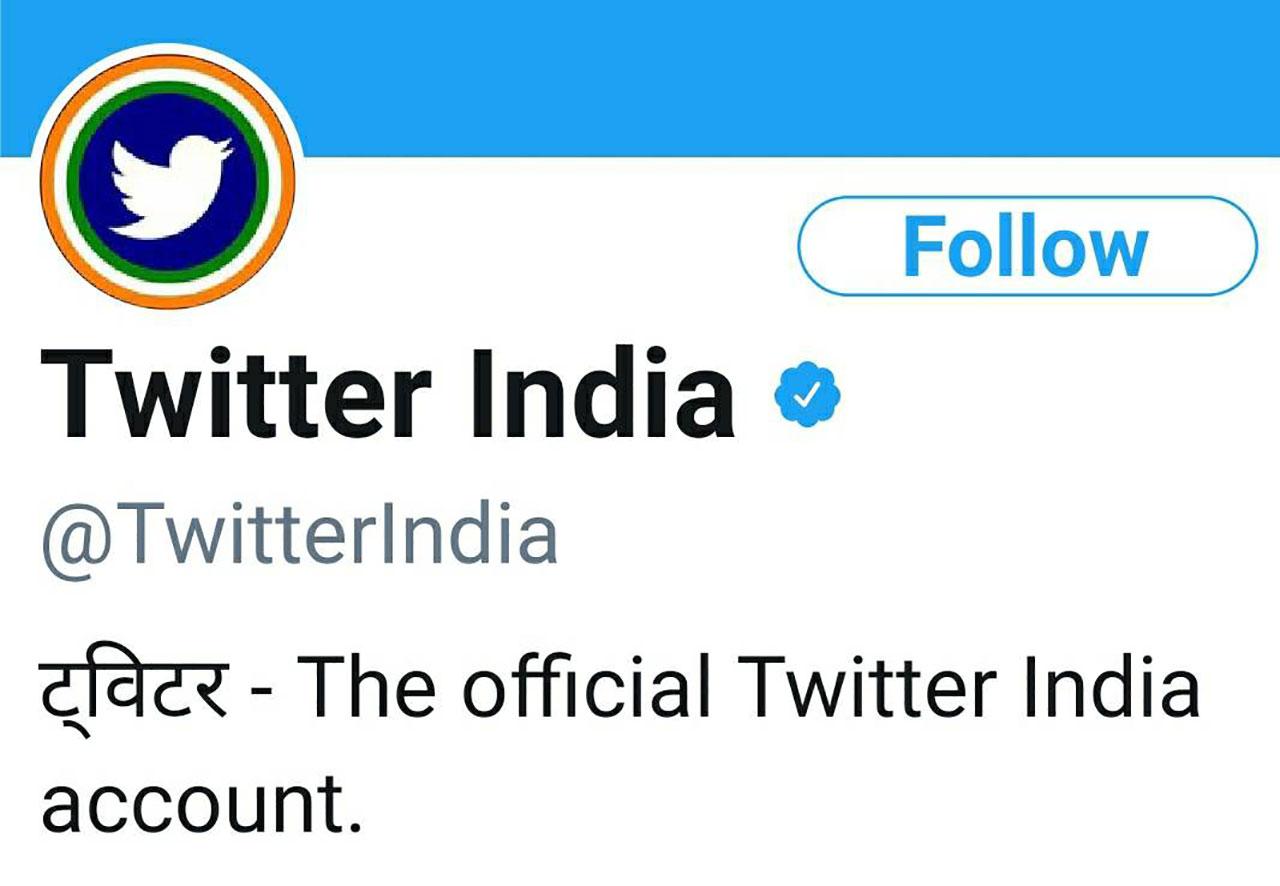The height and width of the screenshot is (886, 1280).
Task: Click the word "India" in the bio text
Action: (x=1114, y=689)
